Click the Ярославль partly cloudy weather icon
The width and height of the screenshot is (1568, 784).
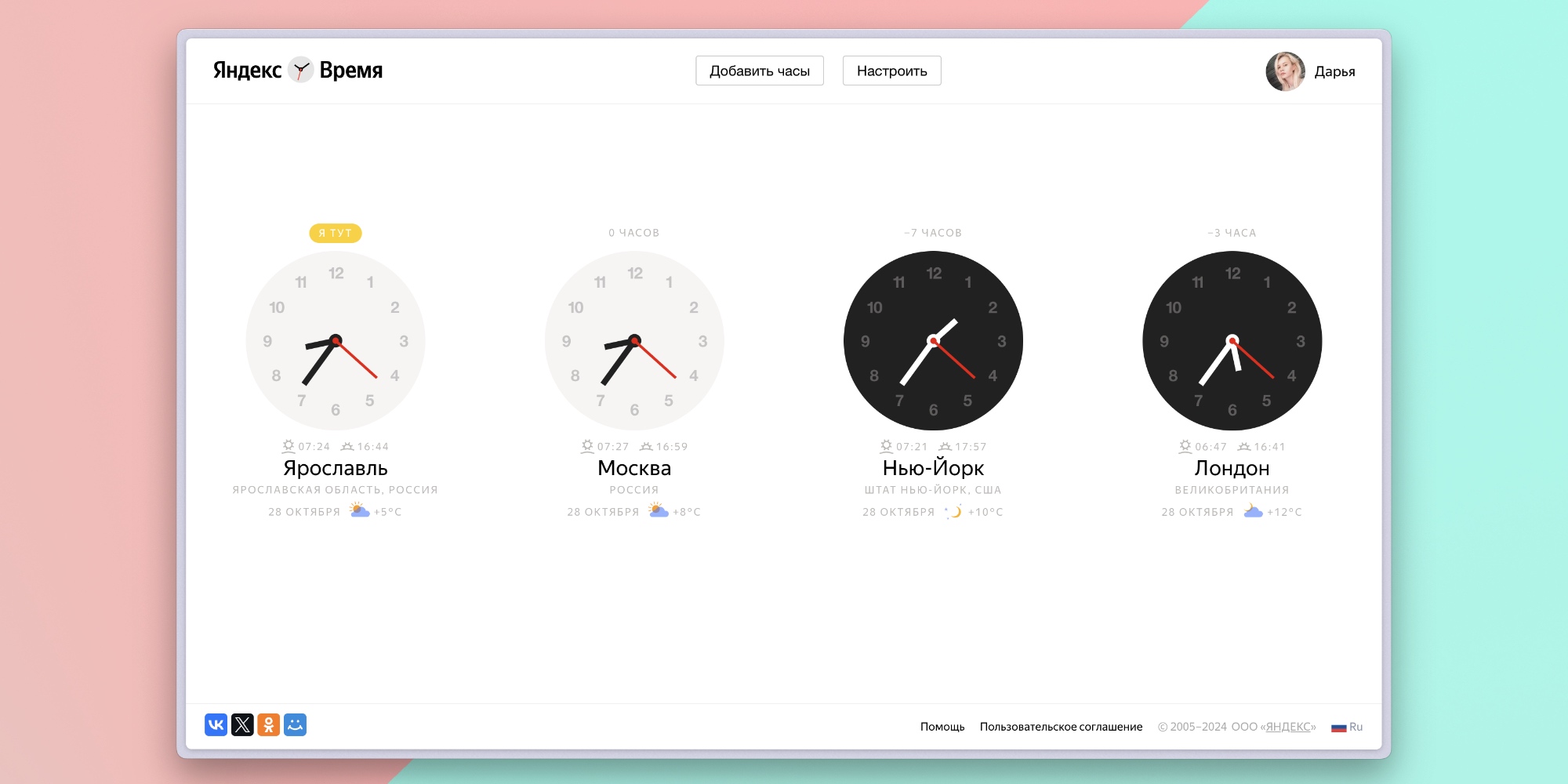(359, 510)
